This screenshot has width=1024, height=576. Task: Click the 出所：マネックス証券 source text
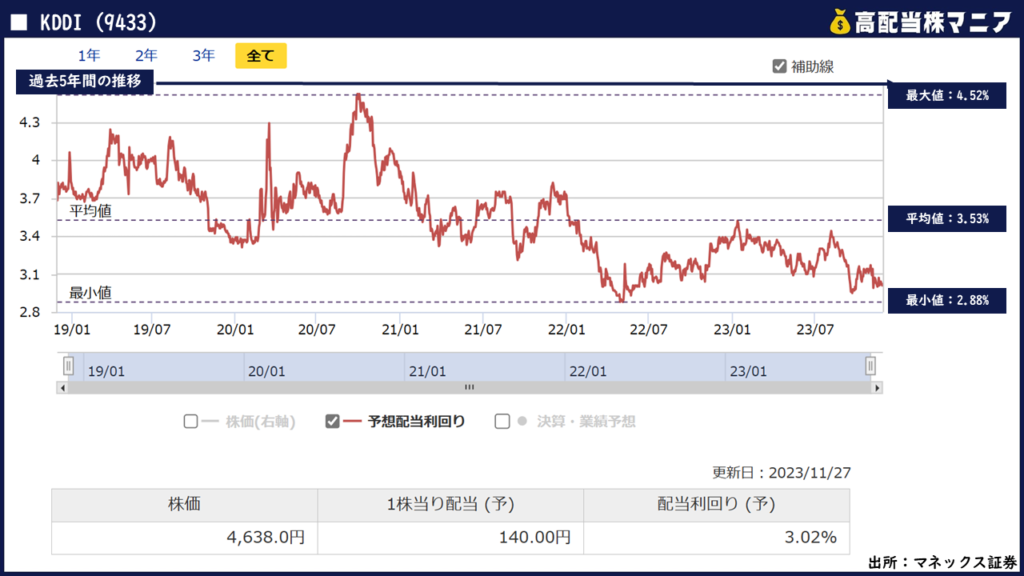pyautogui.click(x=942, y=562)
